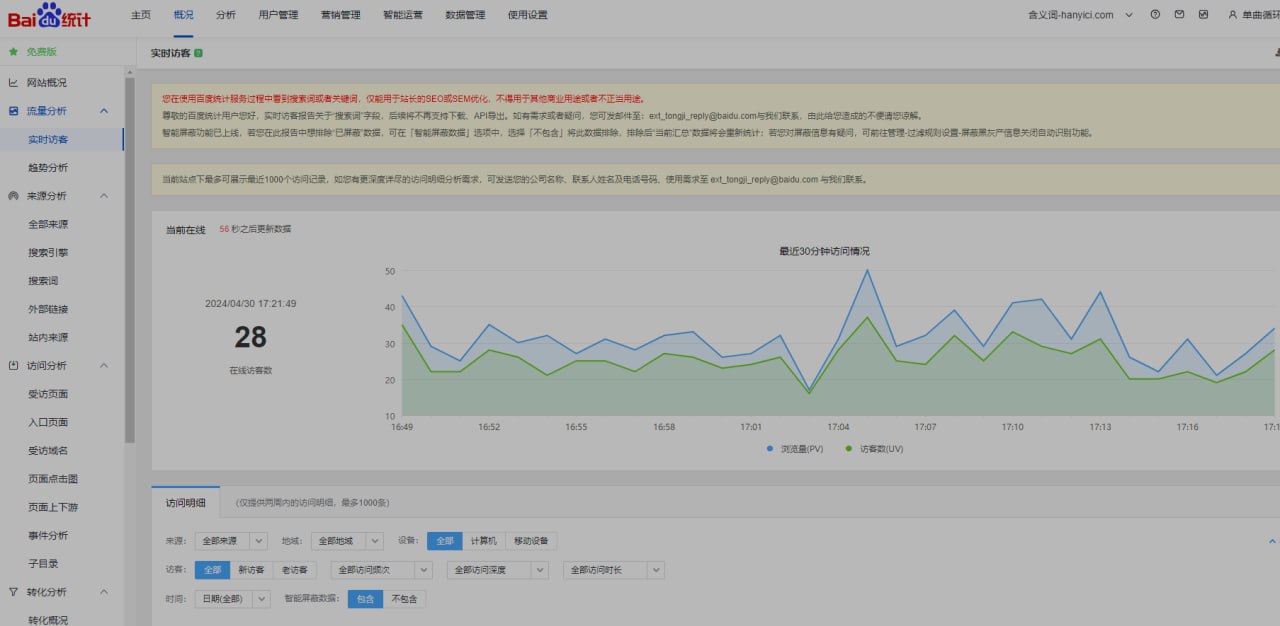Click the 网站概况 chart icon in sidebar
This screenshot has width=1280, height=626.
[x=13, y=83]
